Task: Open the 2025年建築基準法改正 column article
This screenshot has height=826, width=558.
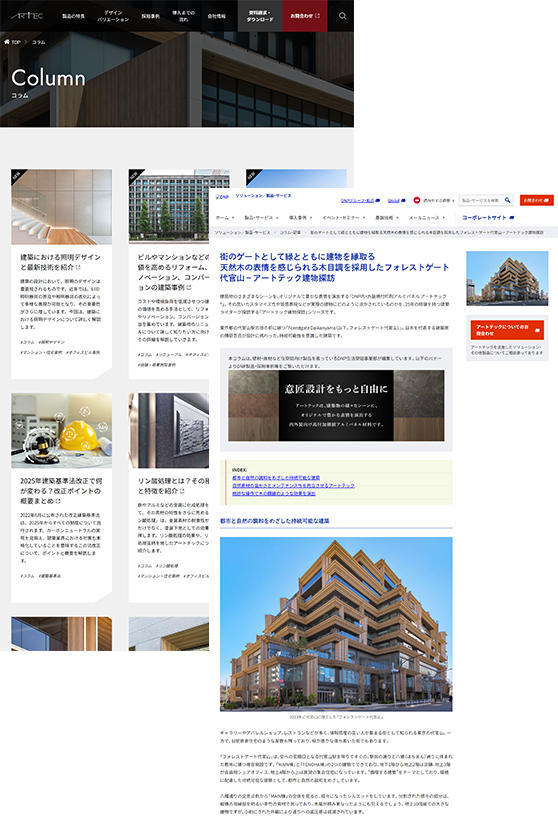Action: (x=61, y=490)
